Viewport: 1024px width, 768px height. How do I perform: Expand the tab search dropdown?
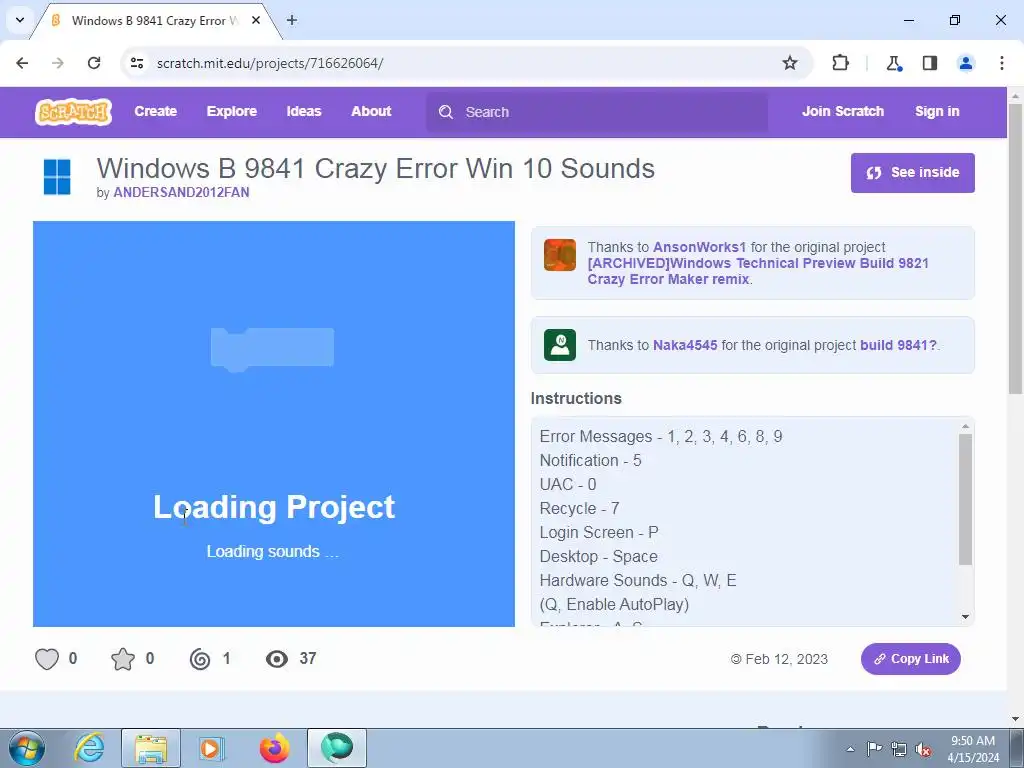(20, 20)
